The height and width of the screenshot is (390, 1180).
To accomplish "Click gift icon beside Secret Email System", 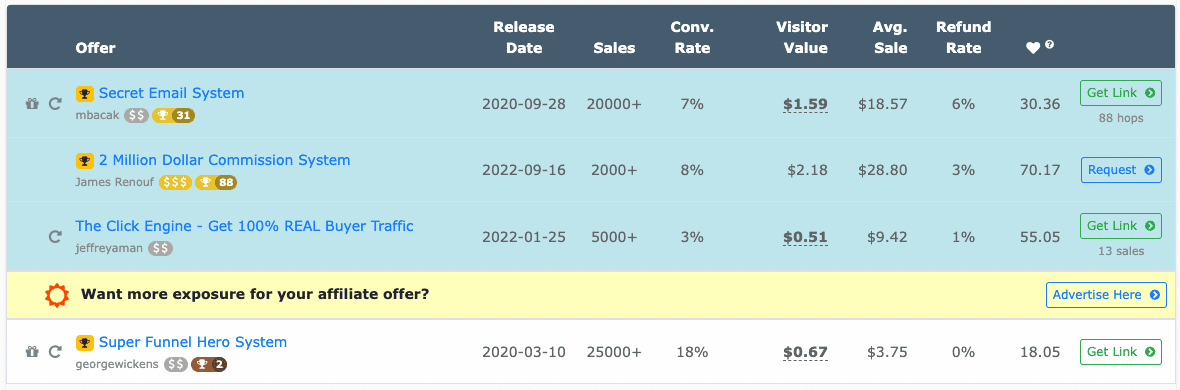I will point(32,104).
